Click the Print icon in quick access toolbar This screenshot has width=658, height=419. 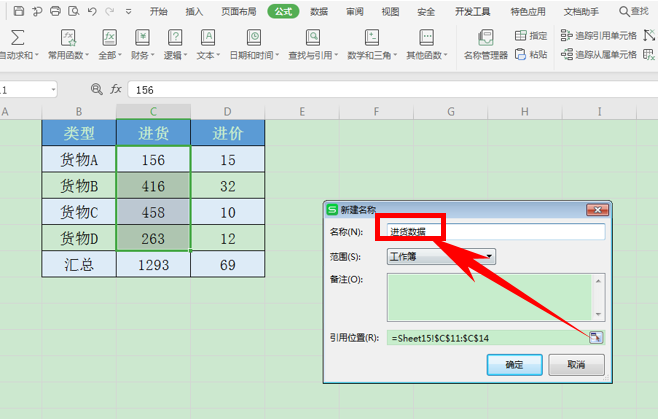coord(55,11)
